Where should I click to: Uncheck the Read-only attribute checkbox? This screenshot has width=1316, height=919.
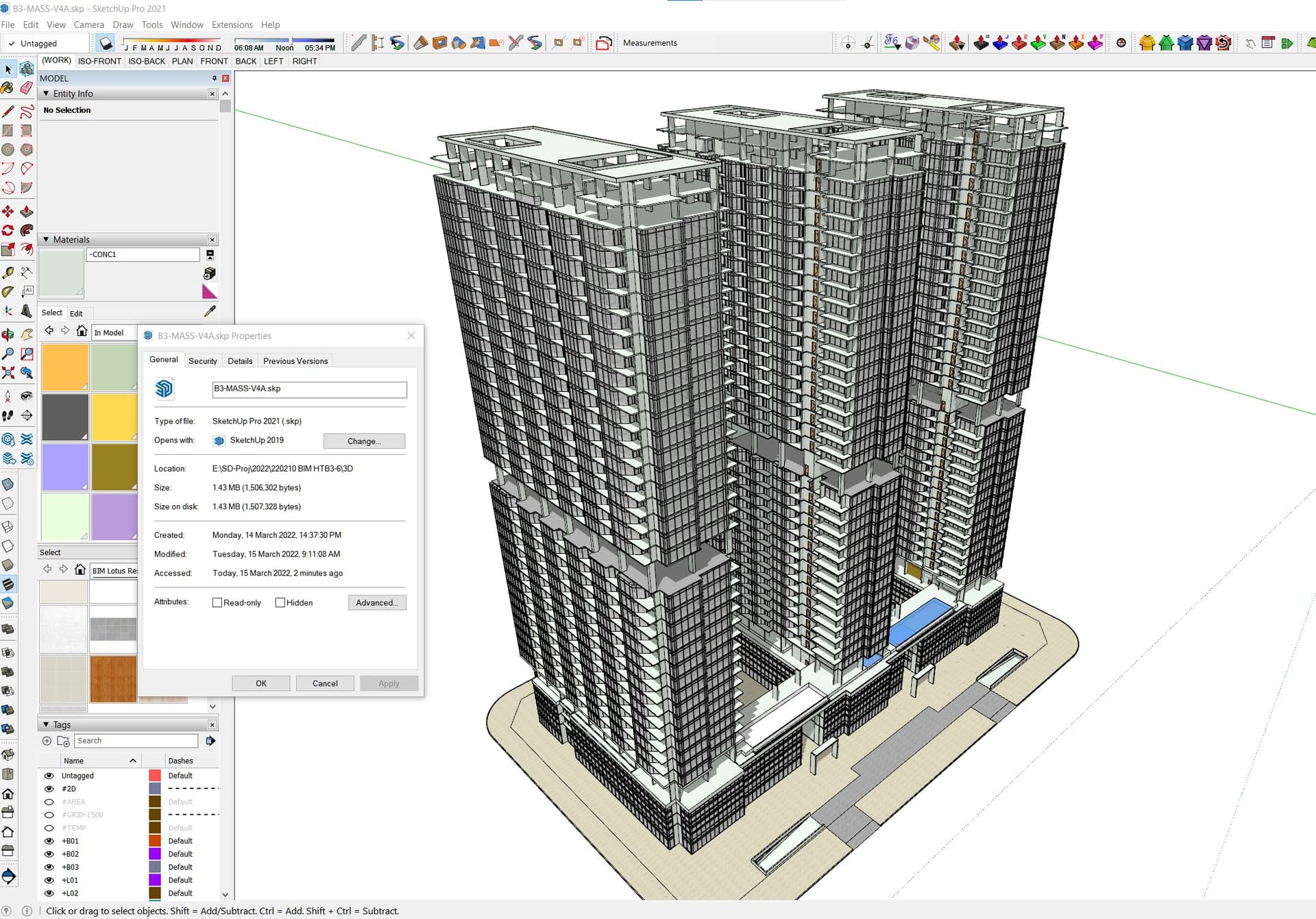(x=217, y=602)
